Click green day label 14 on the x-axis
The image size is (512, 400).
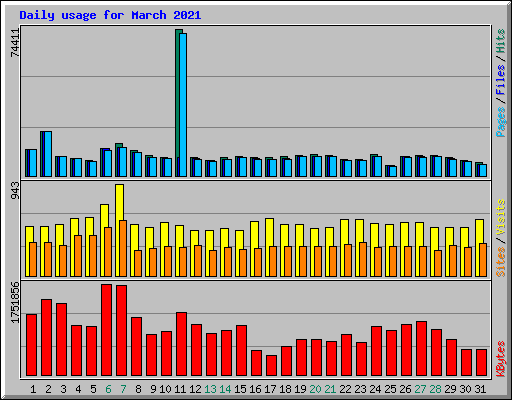pyautogui.click(x=225, y=389)
